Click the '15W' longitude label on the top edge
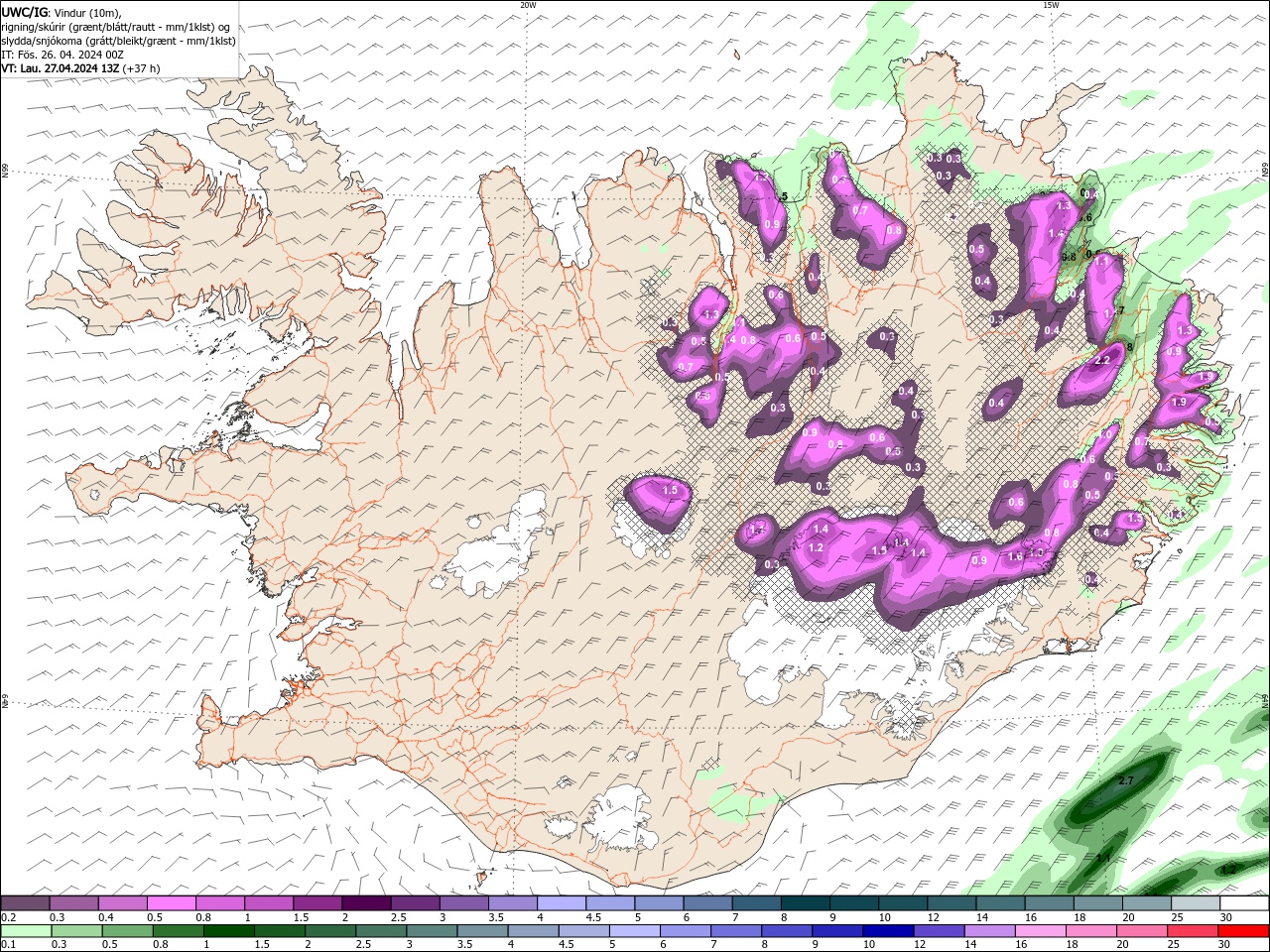 coord(1051,5)
